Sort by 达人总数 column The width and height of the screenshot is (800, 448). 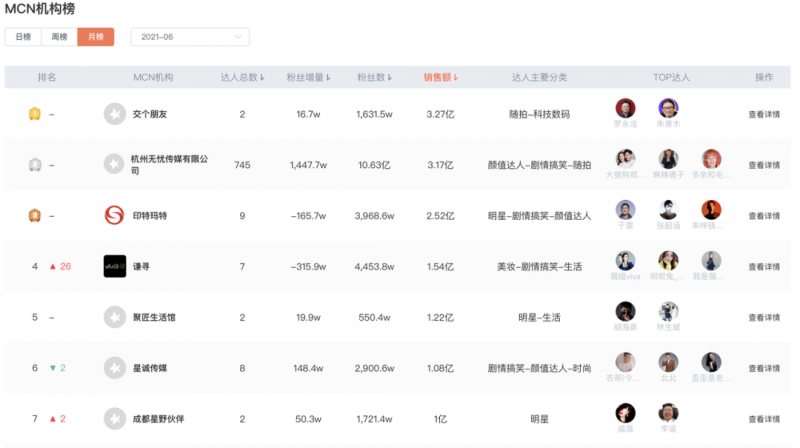(x=242, y=77)
